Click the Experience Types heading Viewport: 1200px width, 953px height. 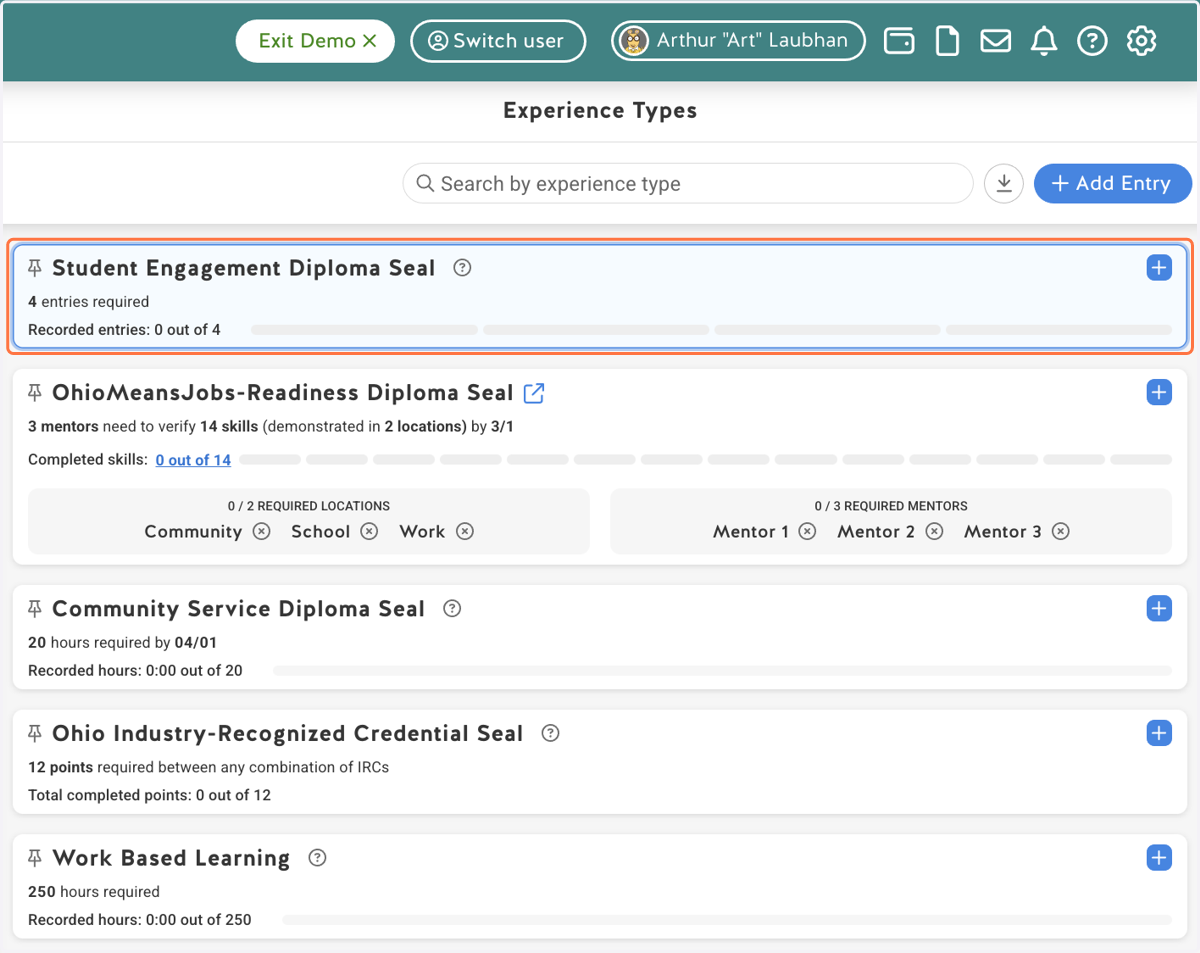coord(600,111)
